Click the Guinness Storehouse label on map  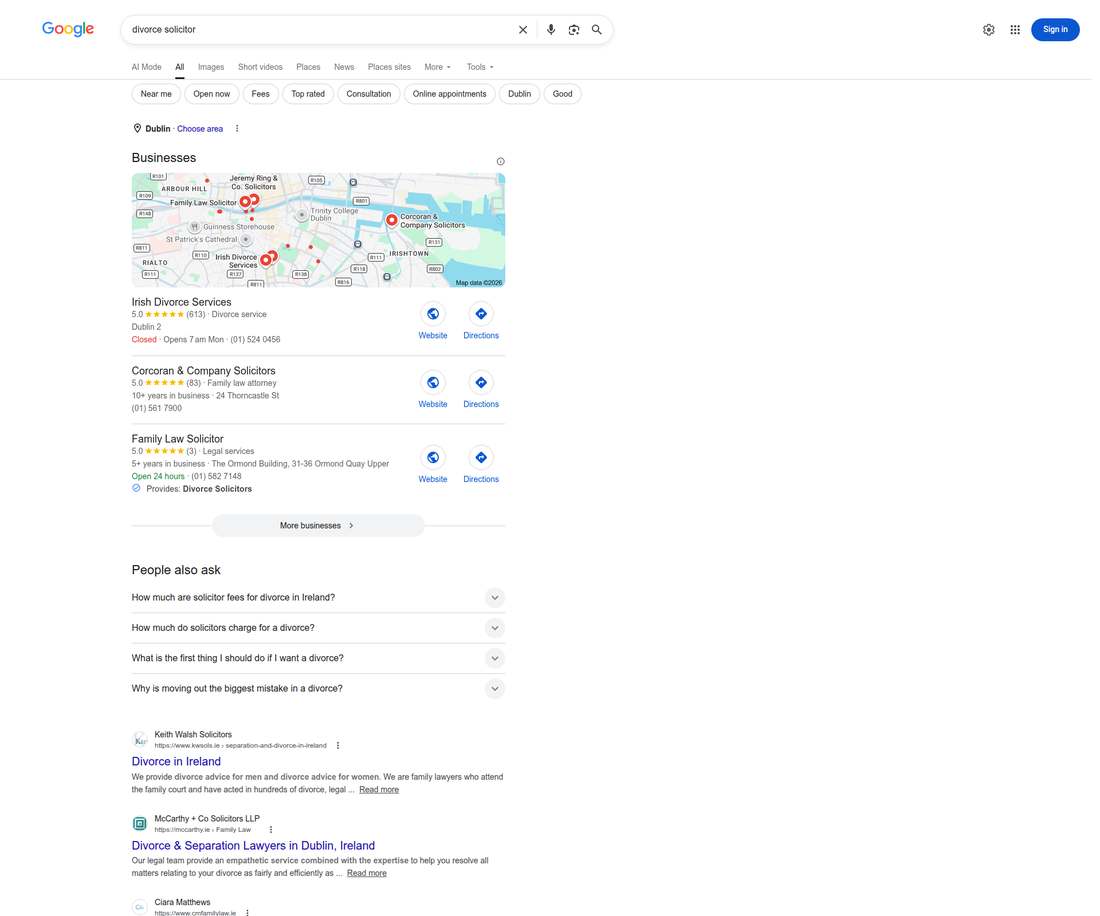pos(239,227)
